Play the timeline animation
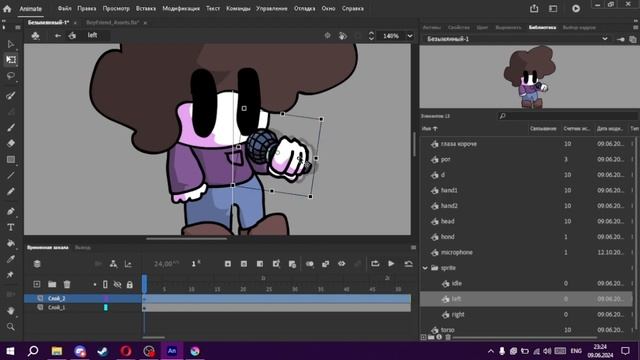Viewport: 640px width, 360px height. pos(391,264)
